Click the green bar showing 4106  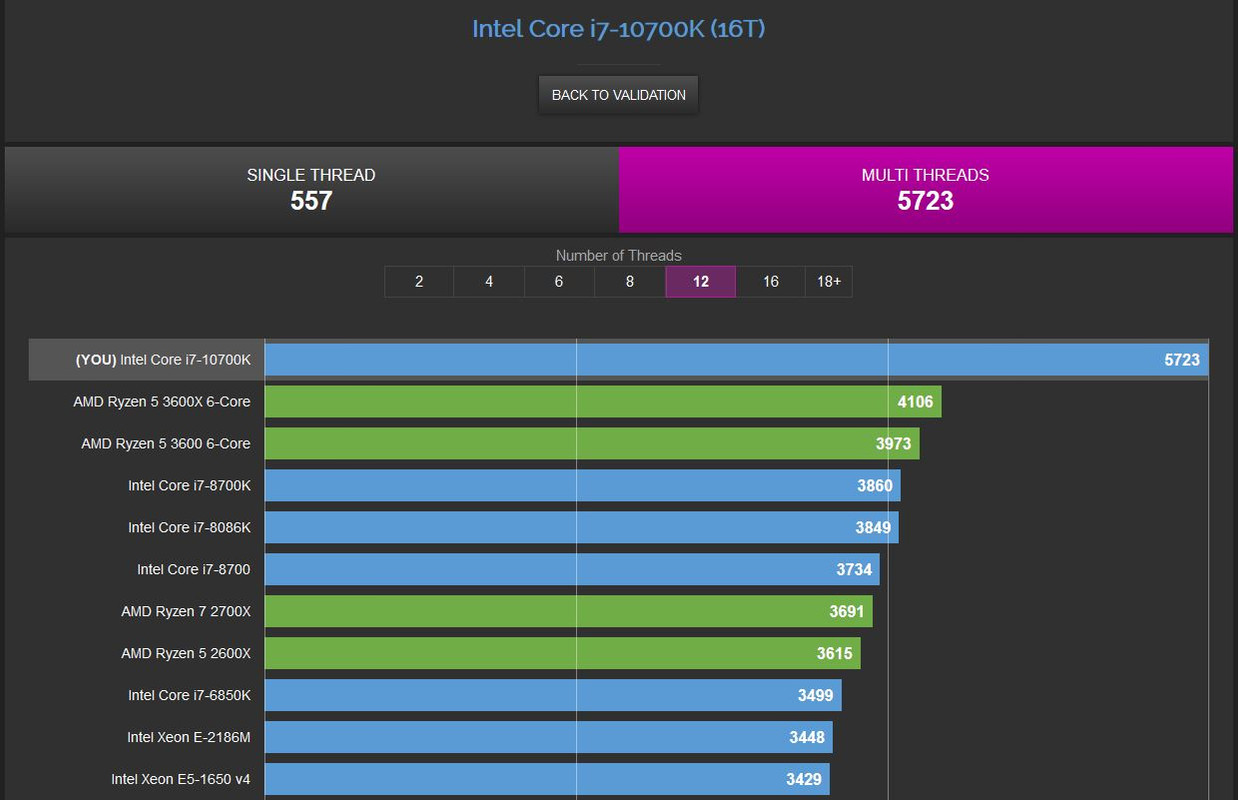pos(603,402)
